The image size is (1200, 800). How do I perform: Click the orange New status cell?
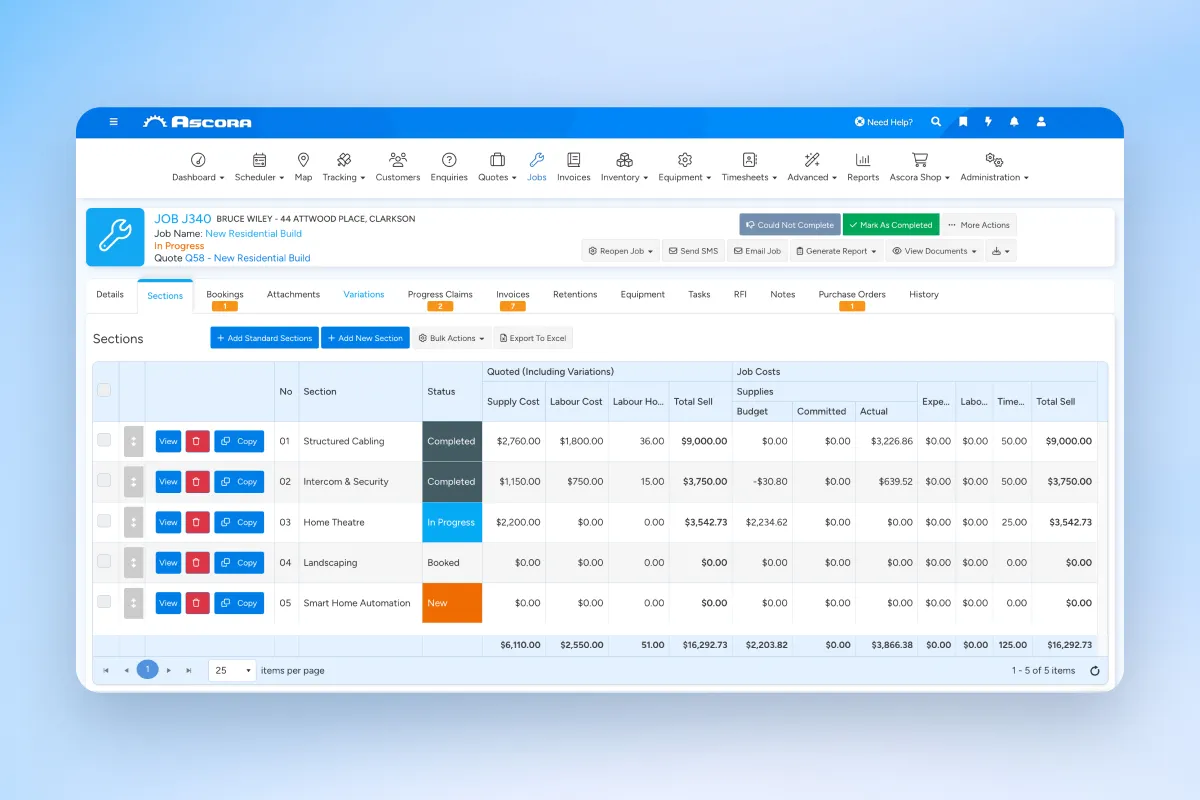[x=452, y=603]
